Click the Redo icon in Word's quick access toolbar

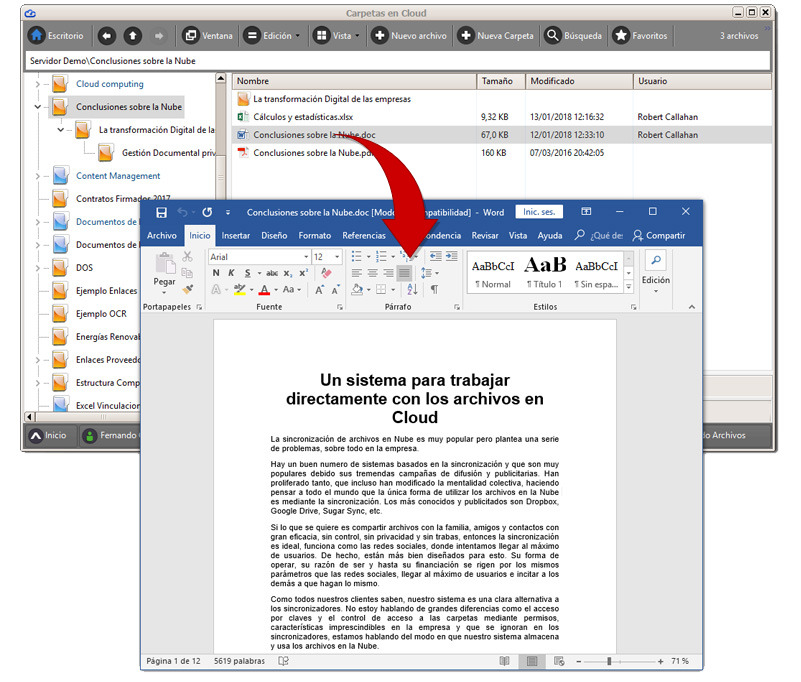(207, 212)
